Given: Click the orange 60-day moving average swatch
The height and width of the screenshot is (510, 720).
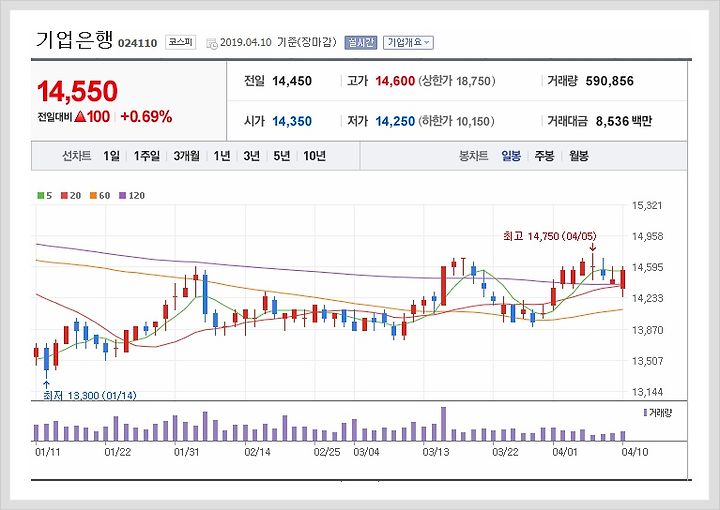Looking at the screenshot, I should pyautogui.click(x=93, y=196).
